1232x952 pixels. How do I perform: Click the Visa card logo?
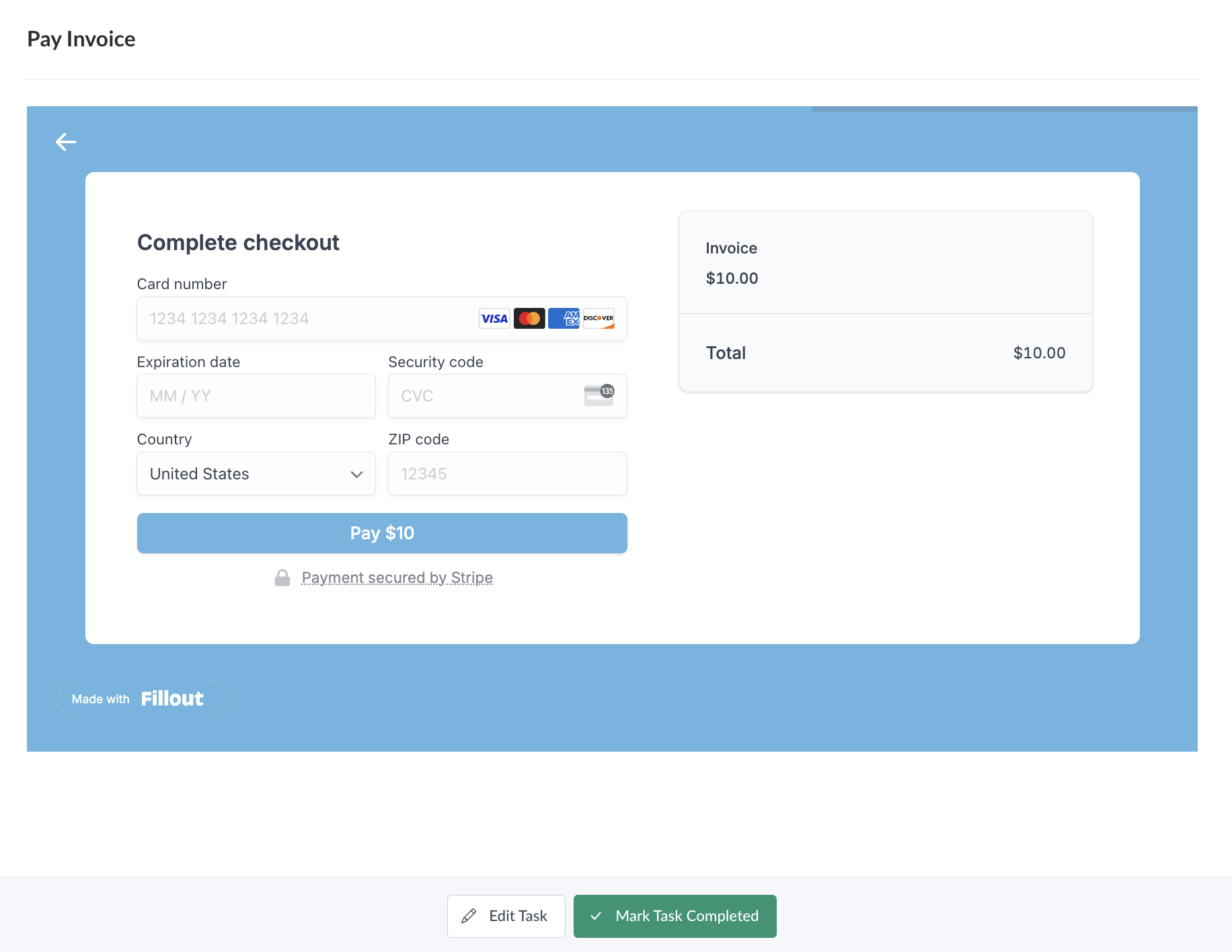(x=494, y=319)
